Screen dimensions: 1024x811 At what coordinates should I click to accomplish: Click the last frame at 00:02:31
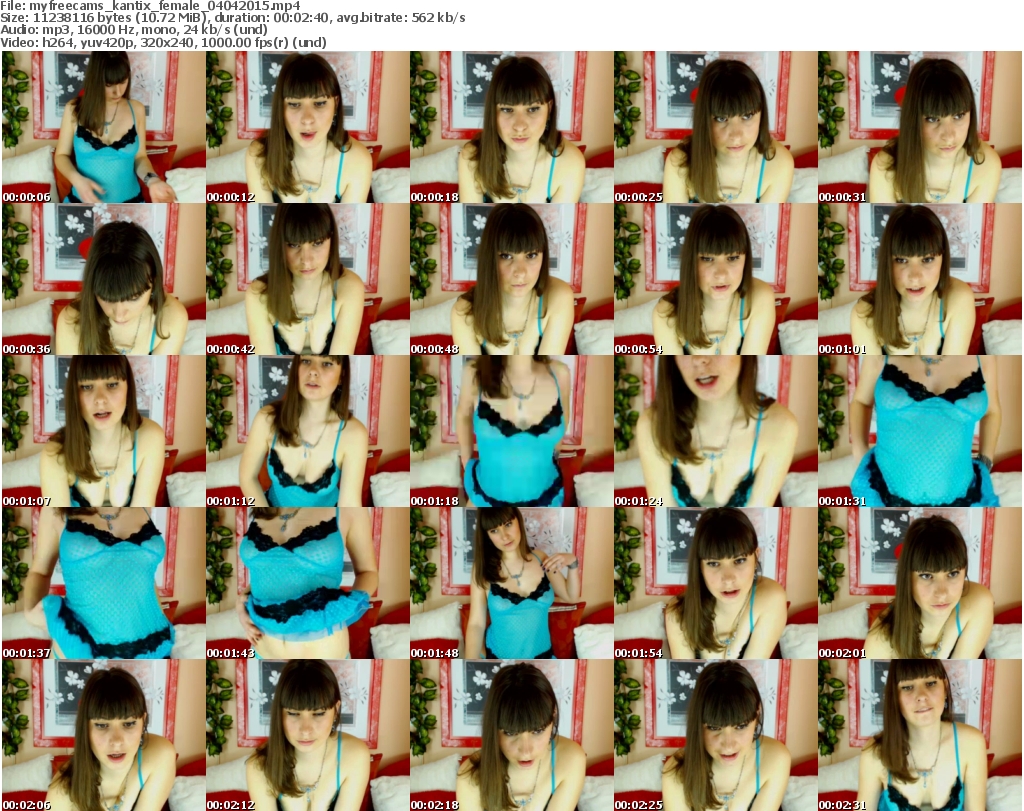[919, 735]
